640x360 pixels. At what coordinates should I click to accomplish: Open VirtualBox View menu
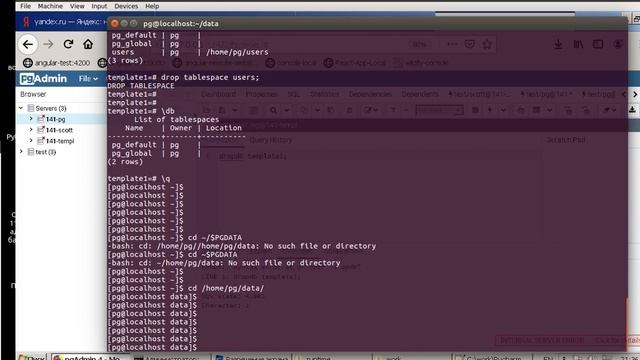(77, 6)
